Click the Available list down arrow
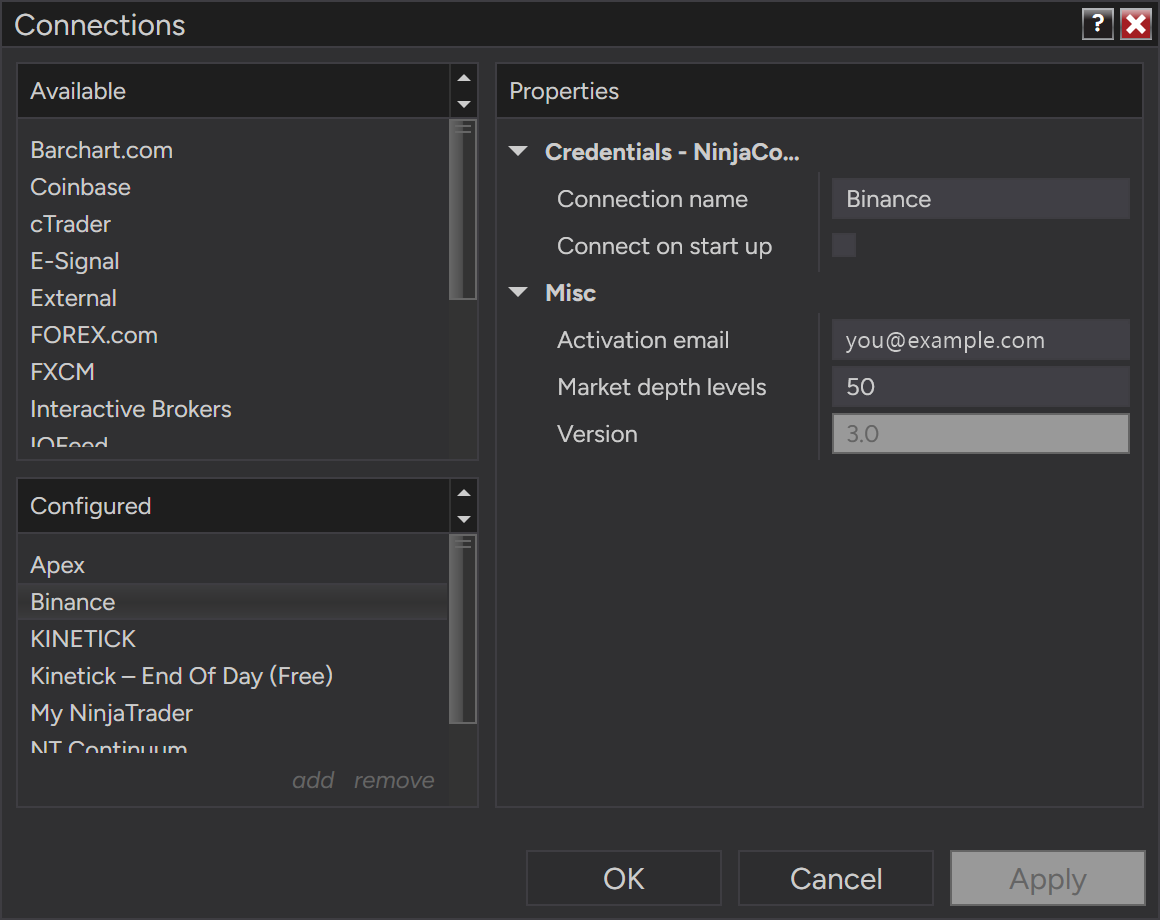Image resolution: width=1160 pixels, height=920 pixels. (464, 104)
